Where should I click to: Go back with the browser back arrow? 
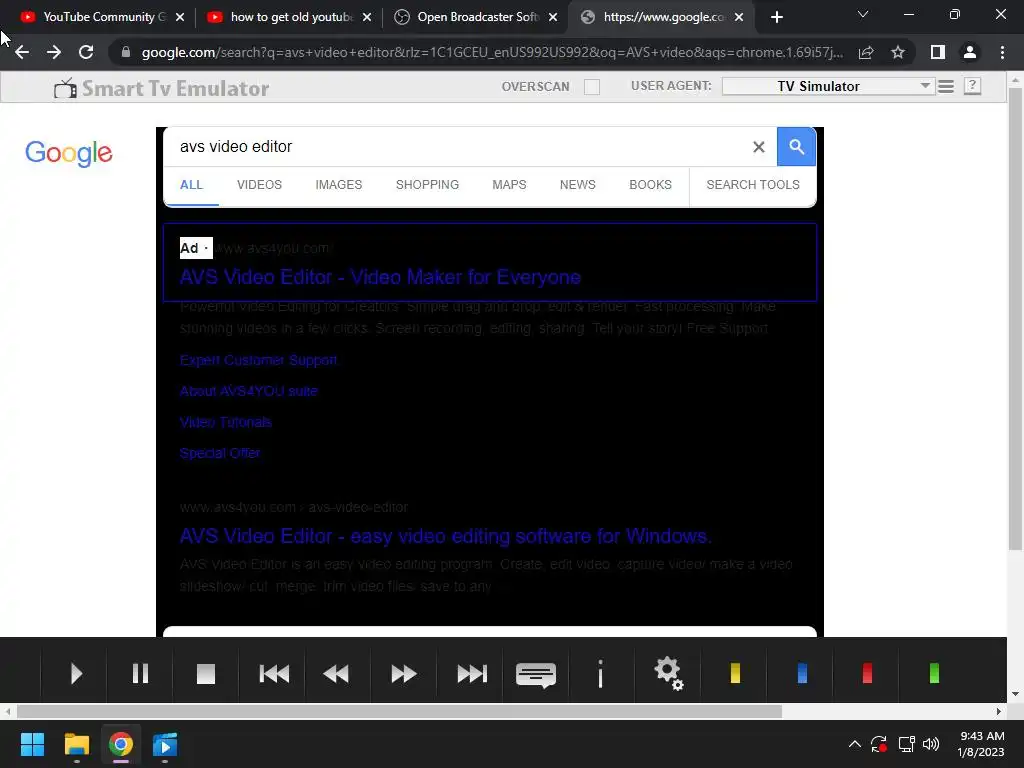tap(22, 52)
